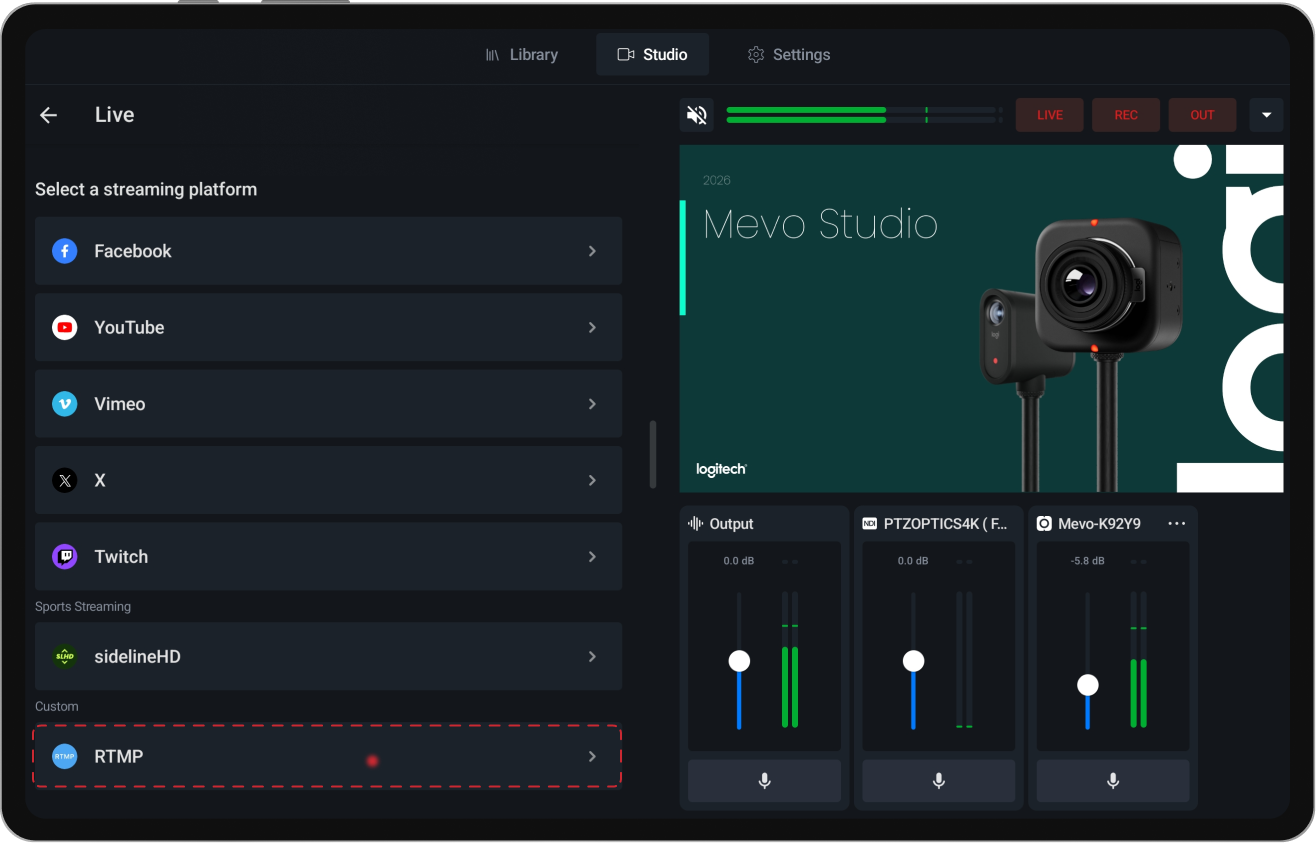Expand the arrow next to OUT button
This screenshot has height=843, width=1316.
[x=1266, y=114]
